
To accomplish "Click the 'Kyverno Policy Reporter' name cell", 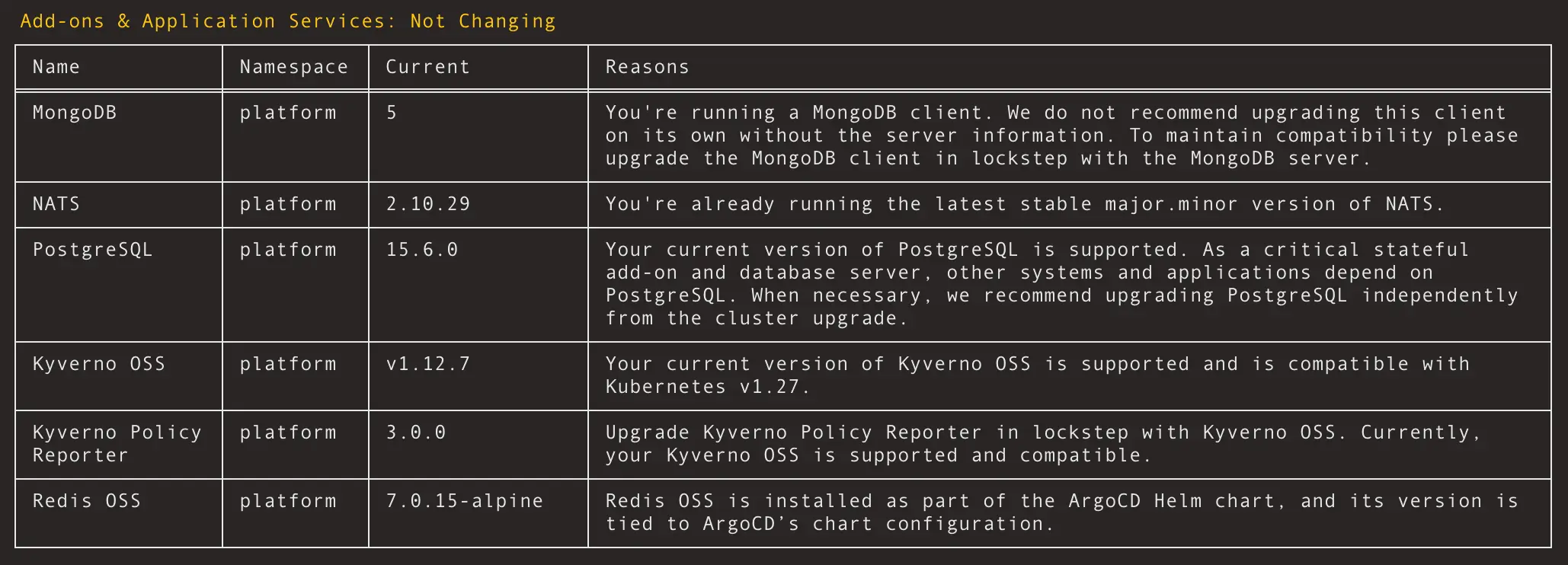I will (117, 444).
